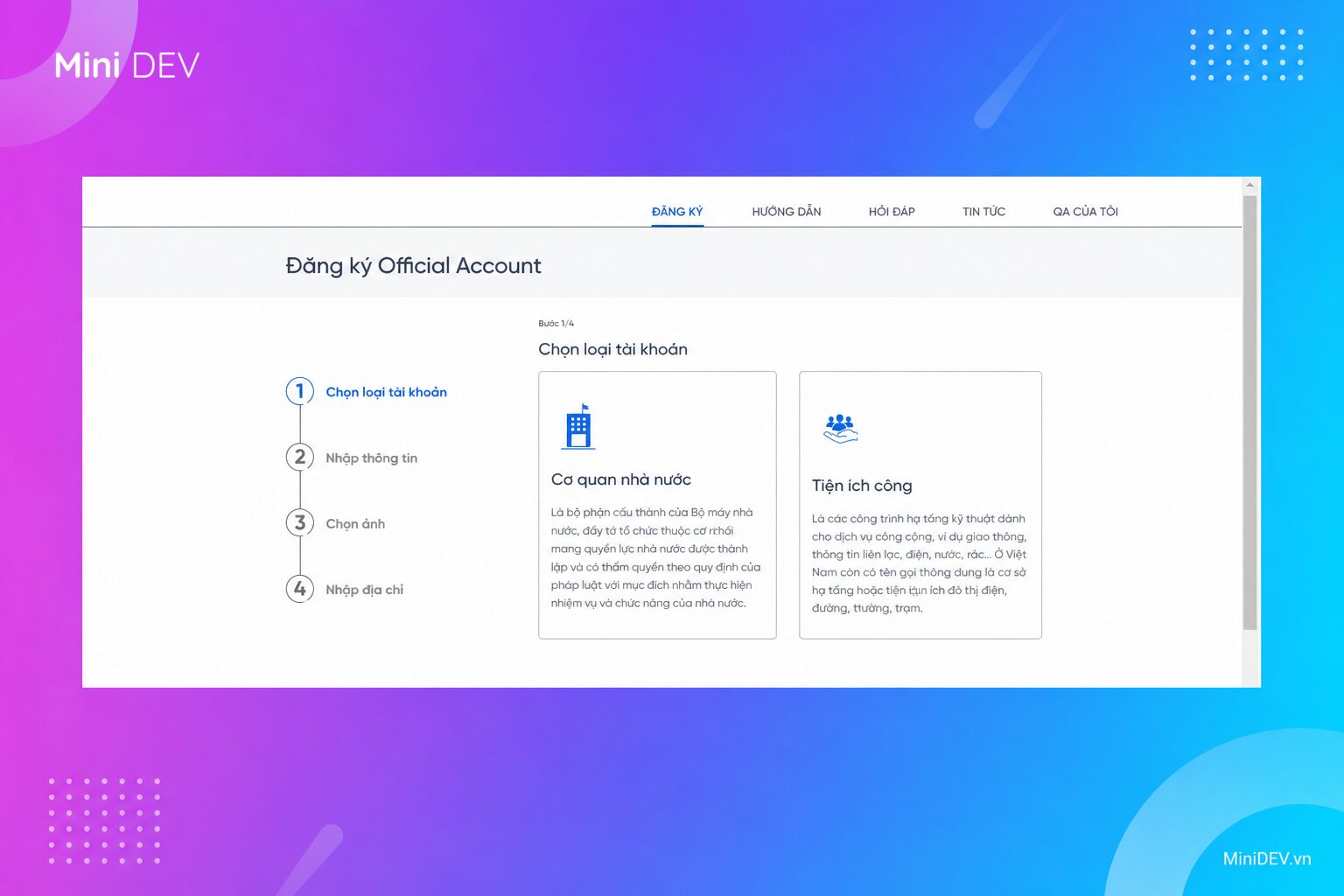The width and height of the screenshot is (1344, 896).
Task: Click 'Chọn ảnh' step label
Action: coord(355,524)
